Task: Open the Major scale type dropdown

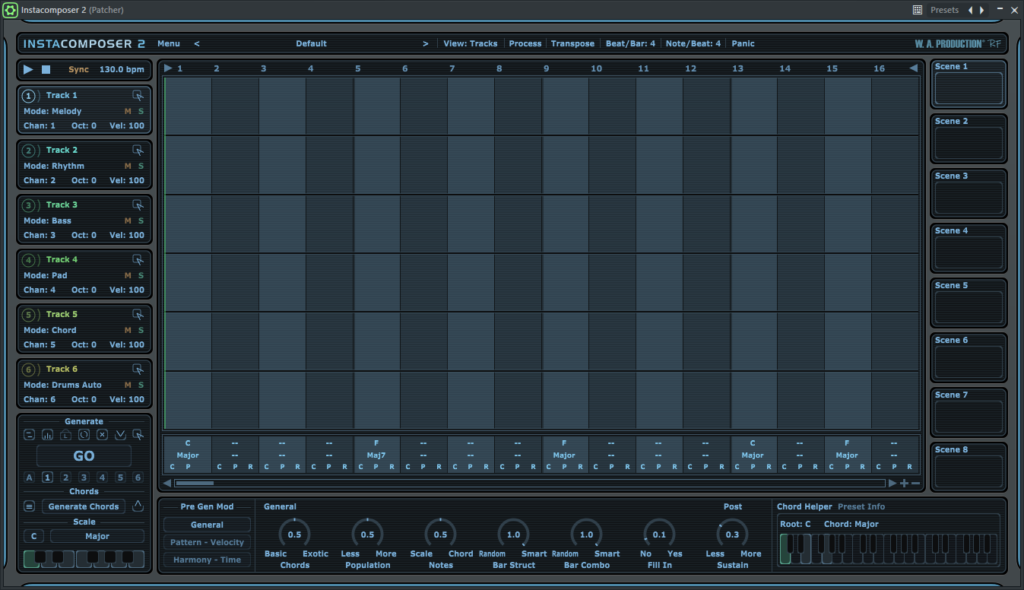Action: (97, 536)
